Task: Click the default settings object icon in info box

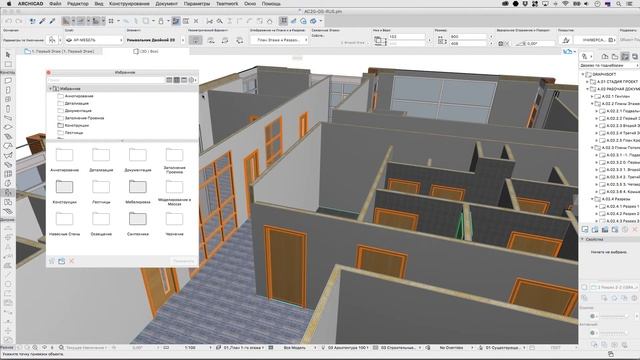Action: (x=51, y=40)
